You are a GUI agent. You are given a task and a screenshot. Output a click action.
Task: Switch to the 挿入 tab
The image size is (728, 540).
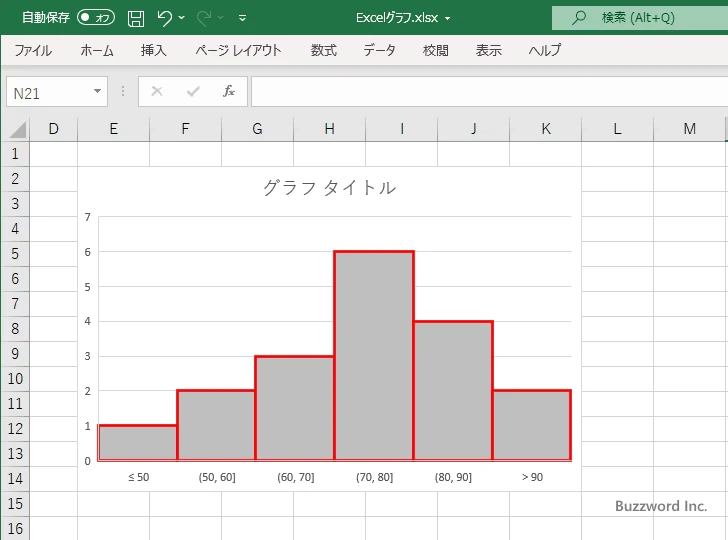click(154, 50)
